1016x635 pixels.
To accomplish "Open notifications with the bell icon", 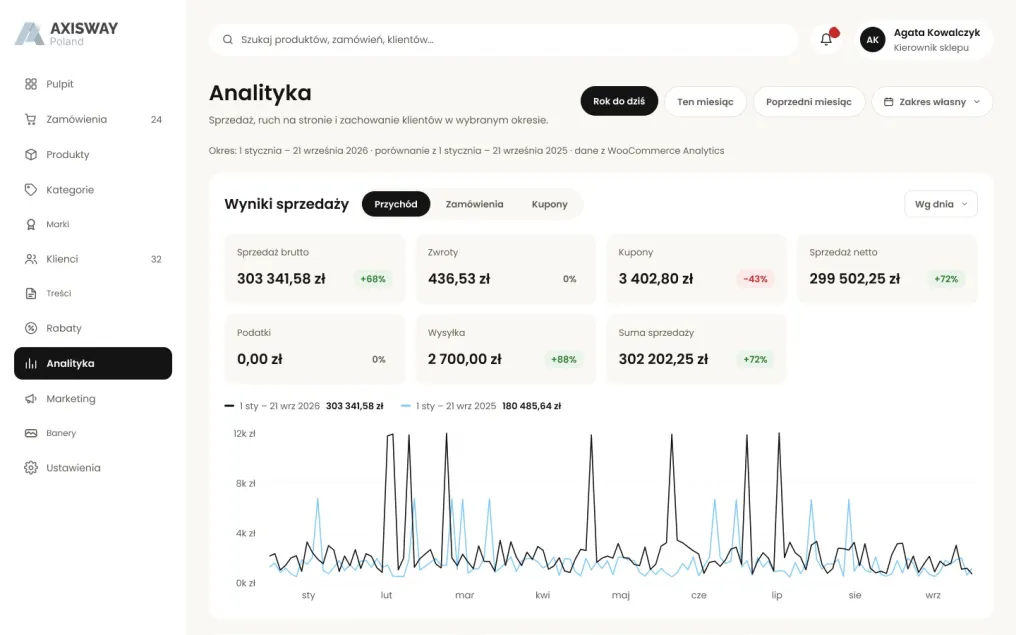I will tap(826, 39).
